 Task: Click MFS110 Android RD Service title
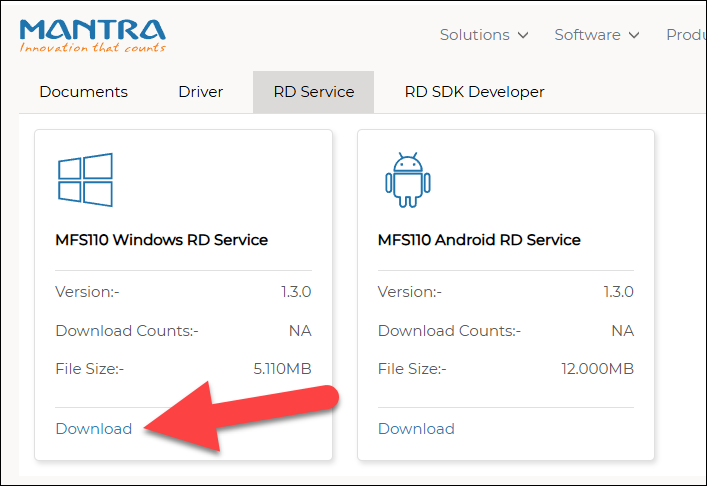coord(479,240)
